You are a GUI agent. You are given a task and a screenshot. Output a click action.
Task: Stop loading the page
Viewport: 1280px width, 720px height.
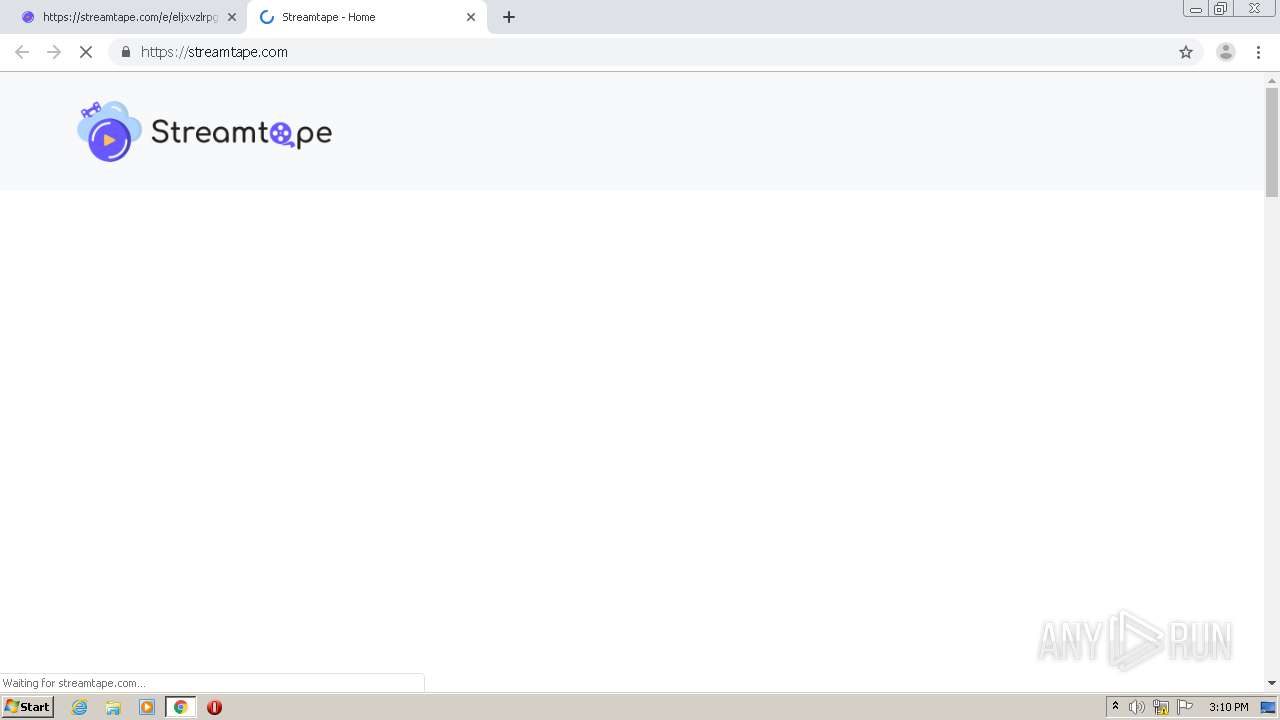point(86,52)
